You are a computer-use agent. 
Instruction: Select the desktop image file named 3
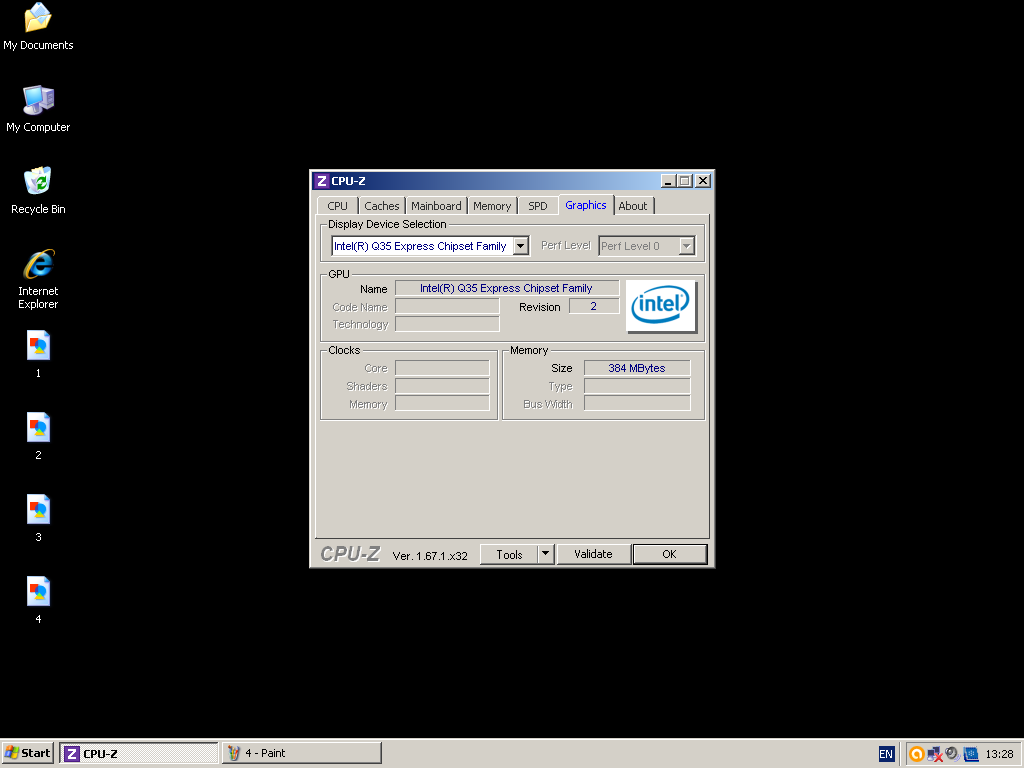(38, 518)
